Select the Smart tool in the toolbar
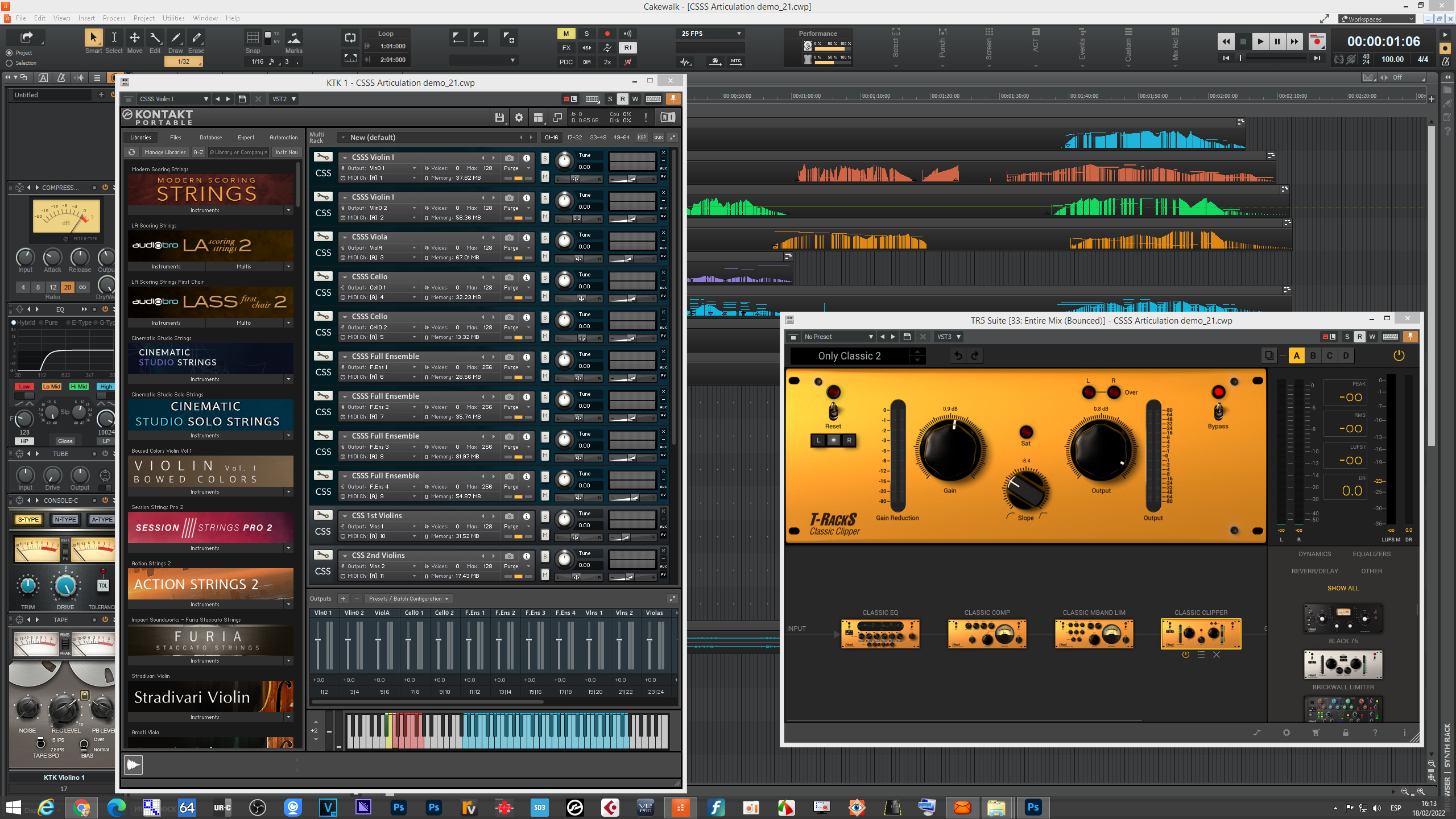The height and width of the screenshot is (819, 1456). (93, 39)
